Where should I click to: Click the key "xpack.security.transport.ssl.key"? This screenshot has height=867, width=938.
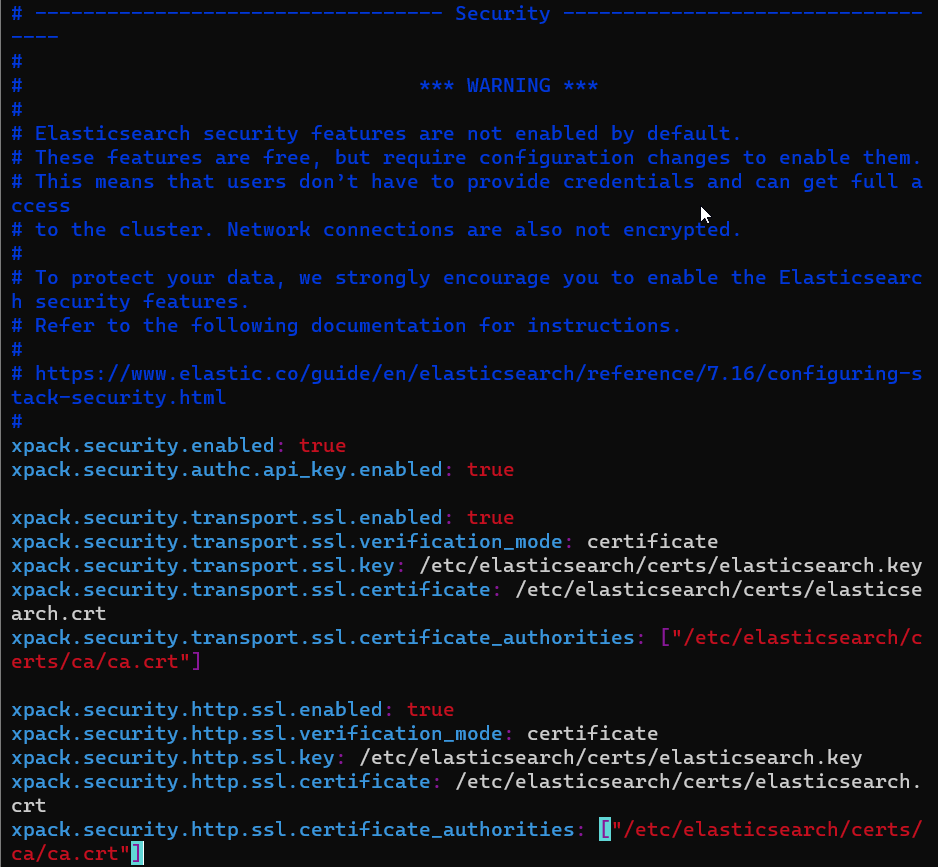click(202, 565)
